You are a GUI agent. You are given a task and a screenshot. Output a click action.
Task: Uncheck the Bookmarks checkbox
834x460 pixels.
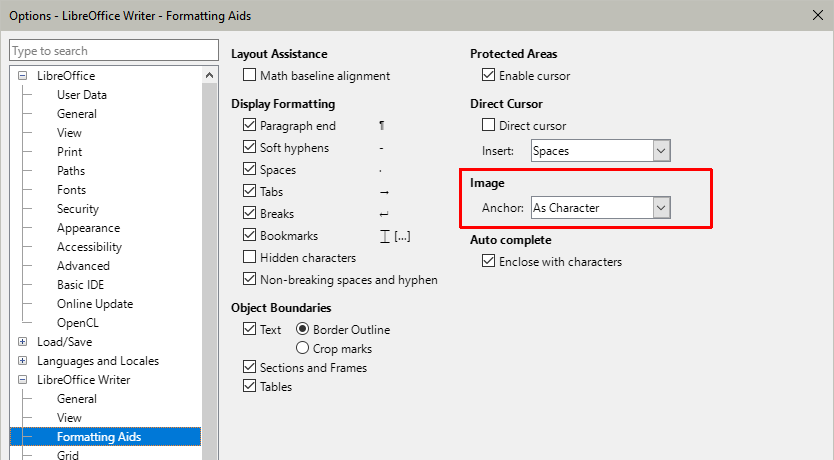(x=250, y=236)
